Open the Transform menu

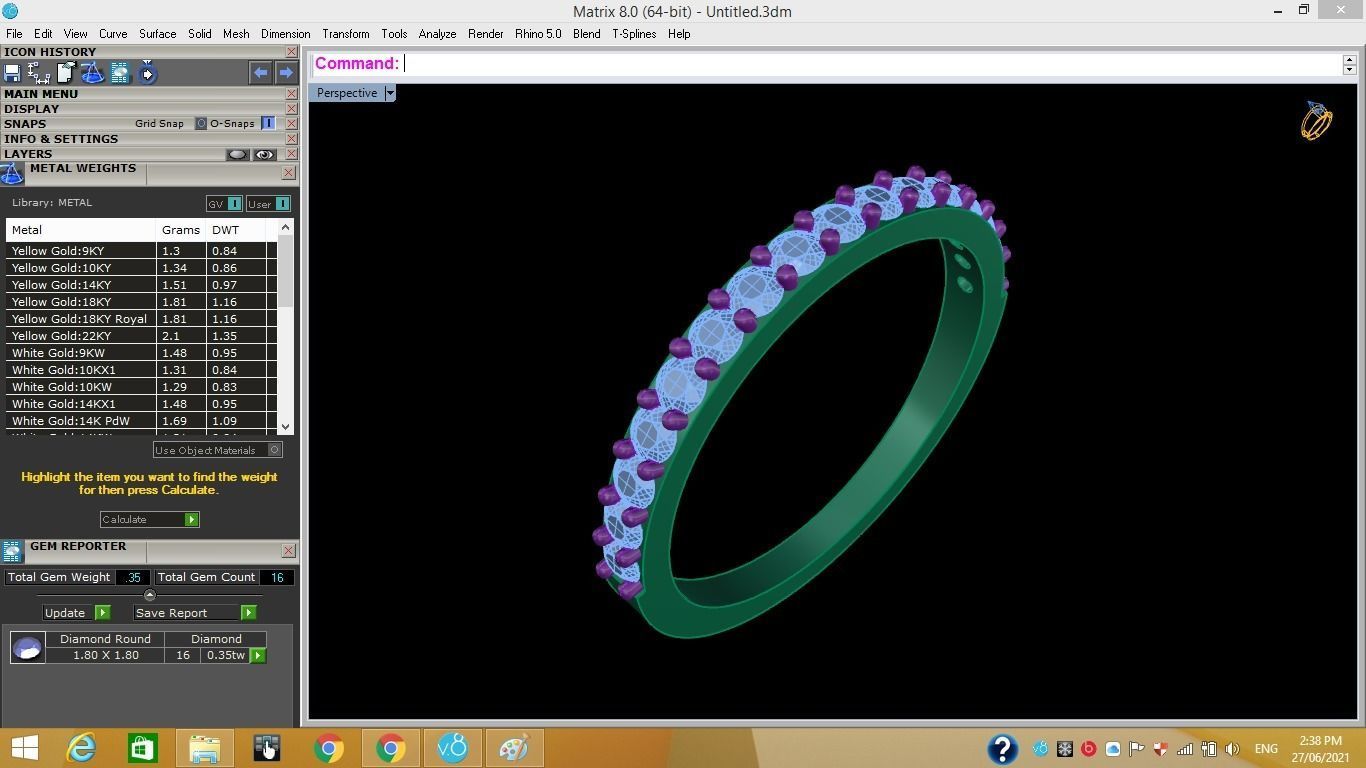[x=346, y=34]
